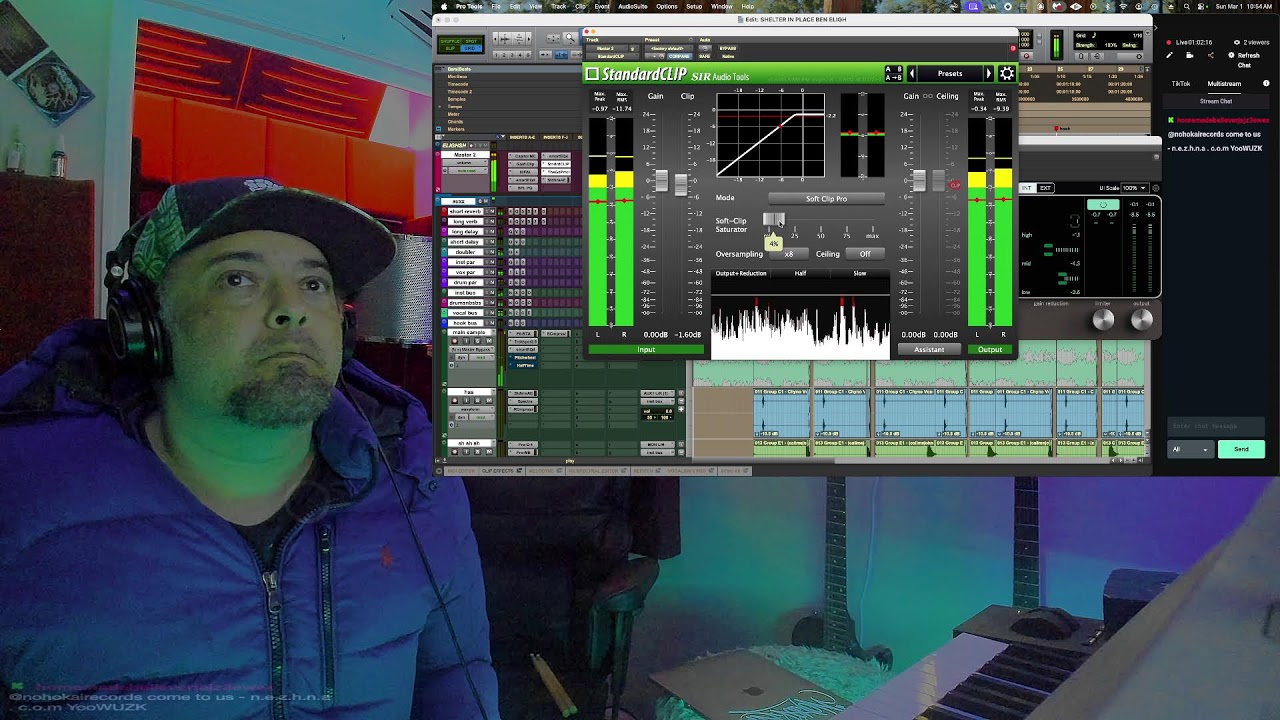Click the Apple menu icon

(444, 6)
